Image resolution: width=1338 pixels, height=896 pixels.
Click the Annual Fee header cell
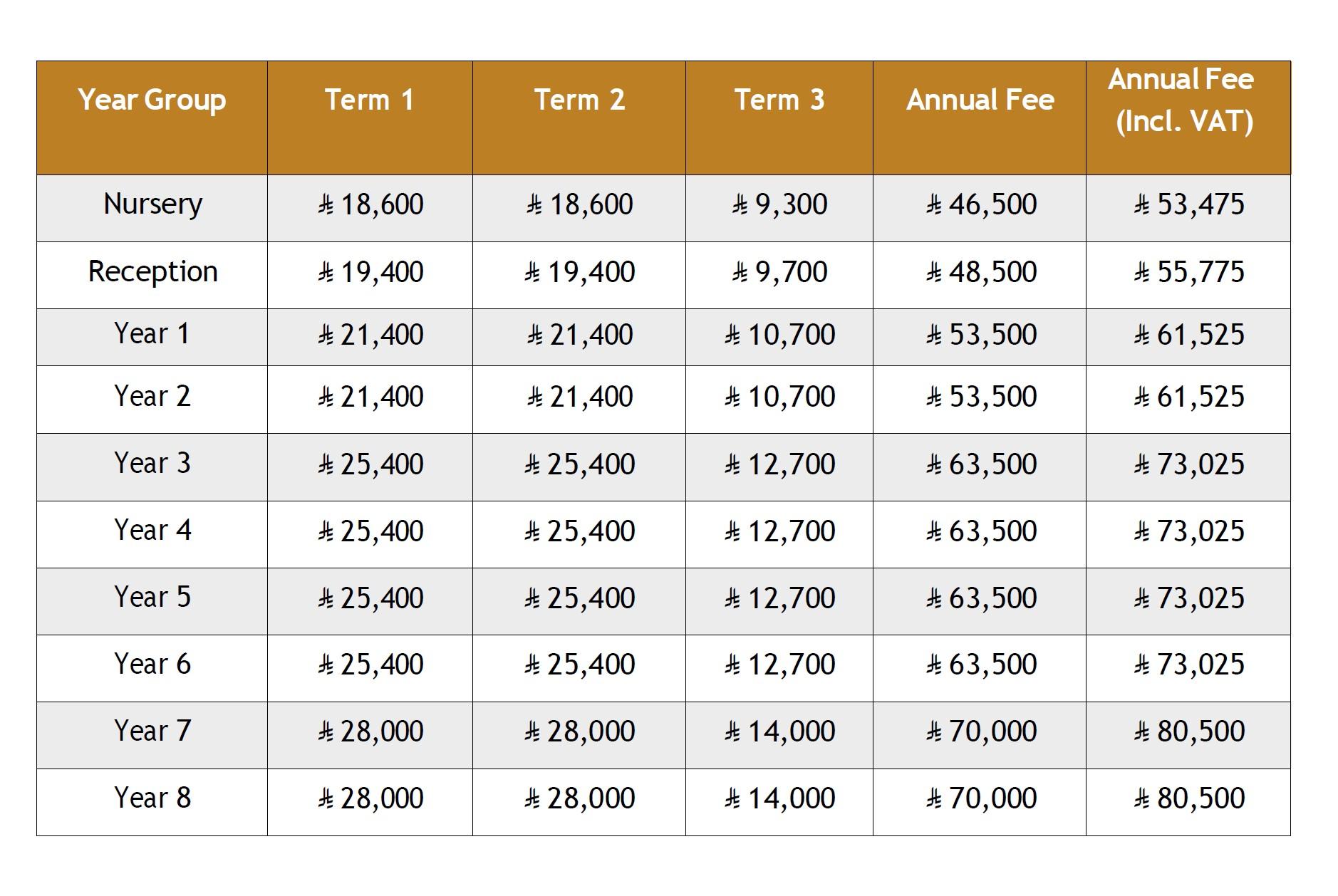pos(980,118)
